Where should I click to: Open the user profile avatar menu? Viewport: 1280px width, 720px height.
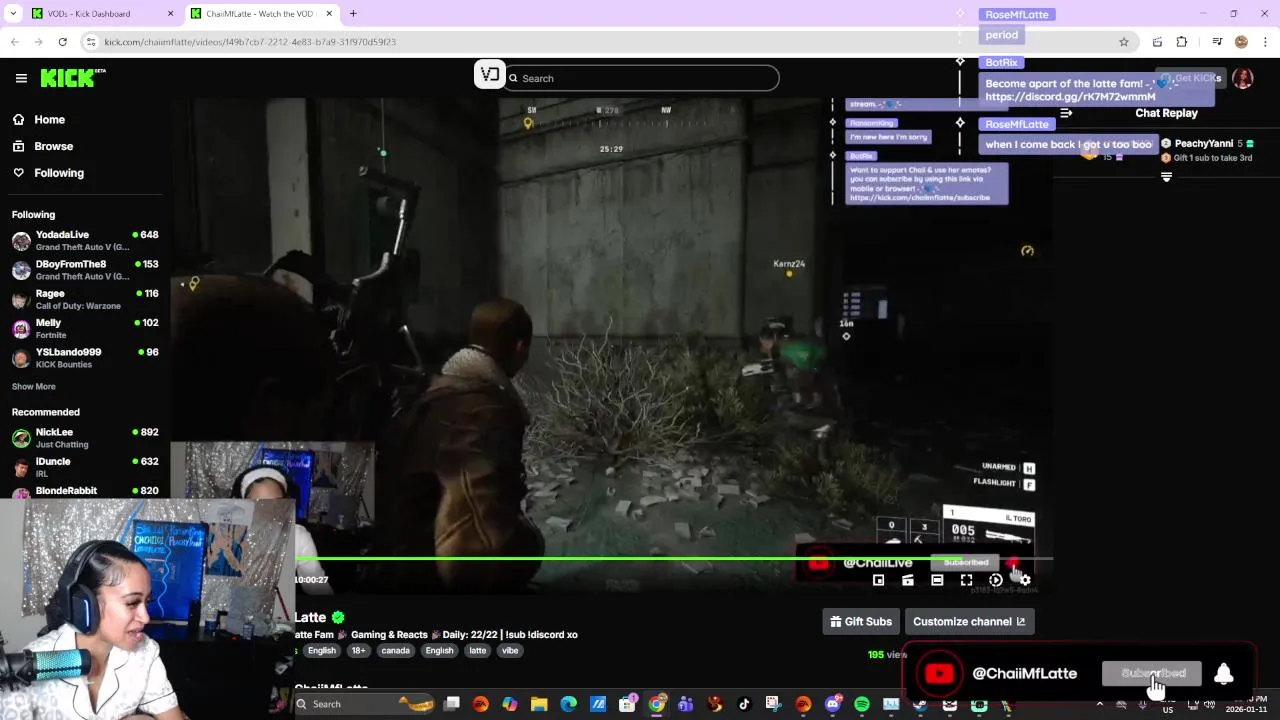1243,78
